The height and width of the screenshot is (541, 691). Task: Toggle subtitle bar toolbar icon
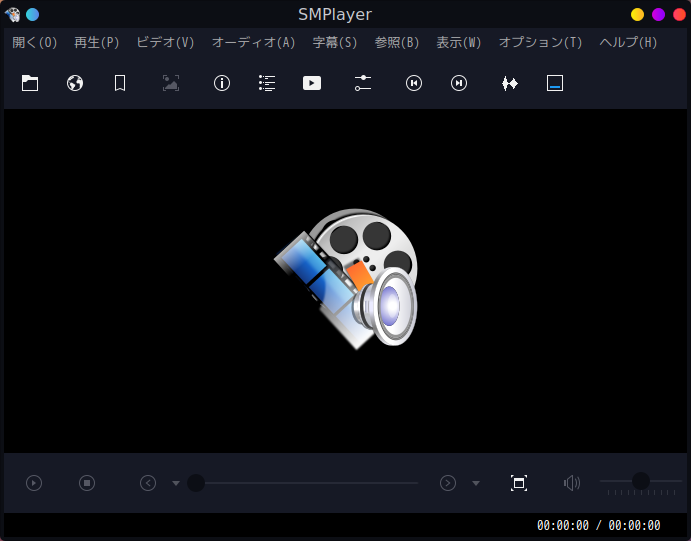(555, 83)
